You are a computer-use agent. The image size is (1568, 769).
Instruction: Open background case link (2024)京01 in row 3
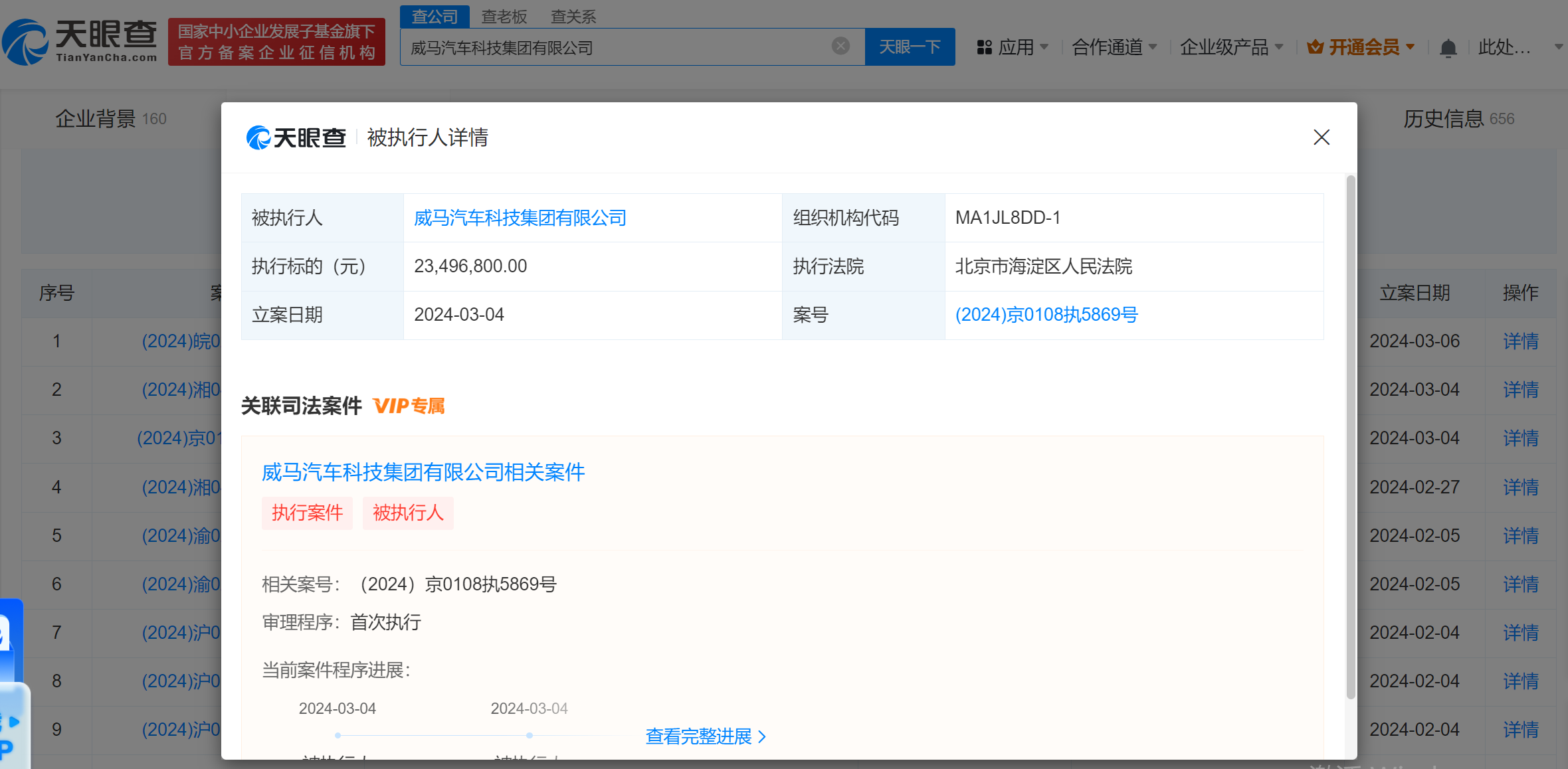179,438
